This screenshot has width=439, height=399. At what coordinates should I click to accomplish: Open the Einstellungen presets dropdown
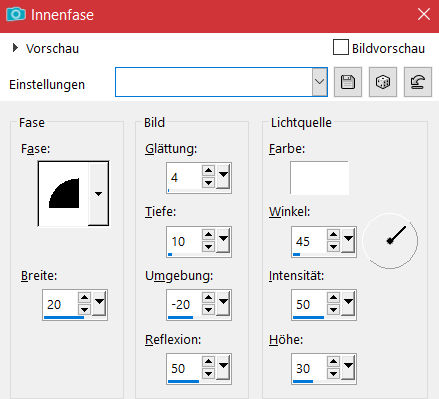coord(320,82)
